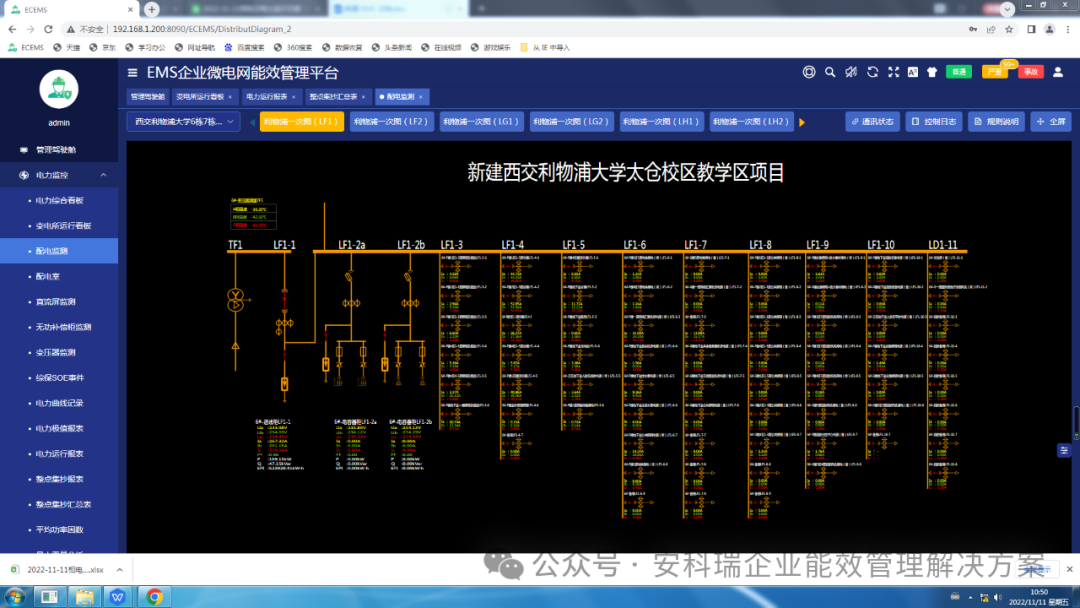Viewport: 1080px width, 608px height.
Task: Open 电力综合看板 in sidebar
Action: [59, 200]
